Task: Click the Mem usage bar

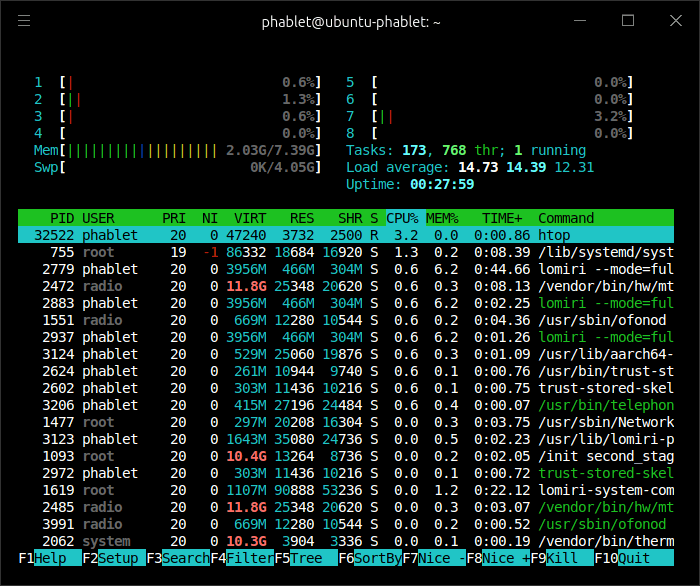Action: click(x=177, y=150)
